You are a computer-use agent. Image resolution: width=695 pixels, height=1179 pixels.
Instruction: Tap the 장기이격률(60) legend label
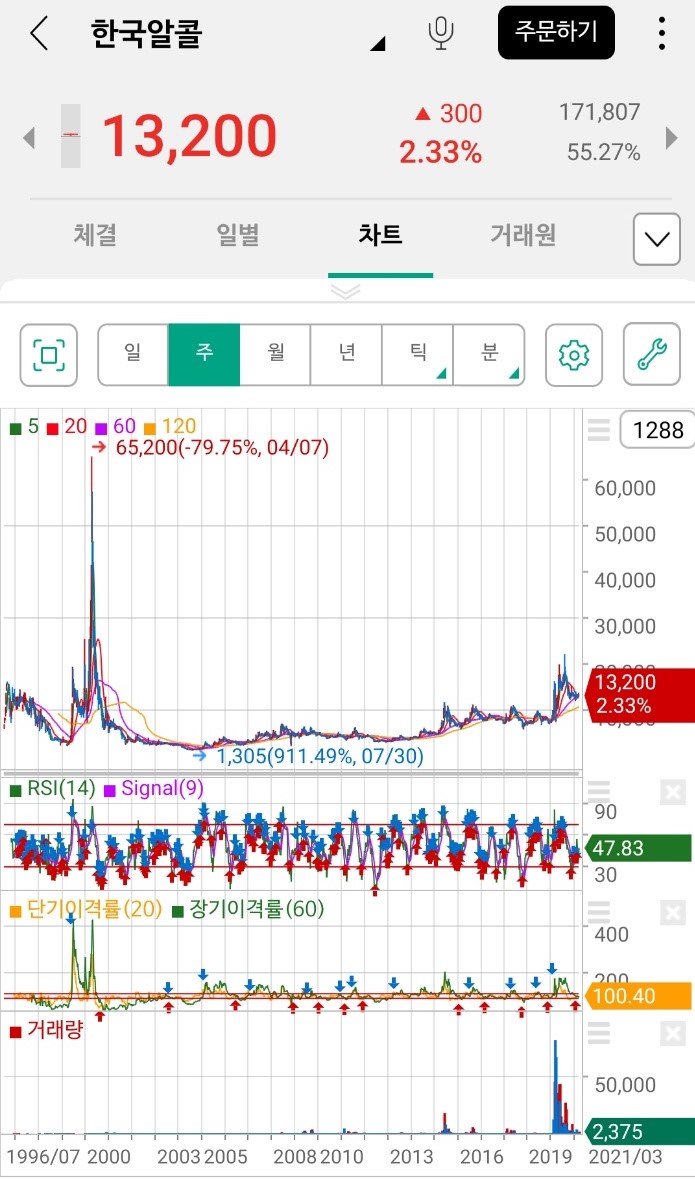(x=248, y=910)
